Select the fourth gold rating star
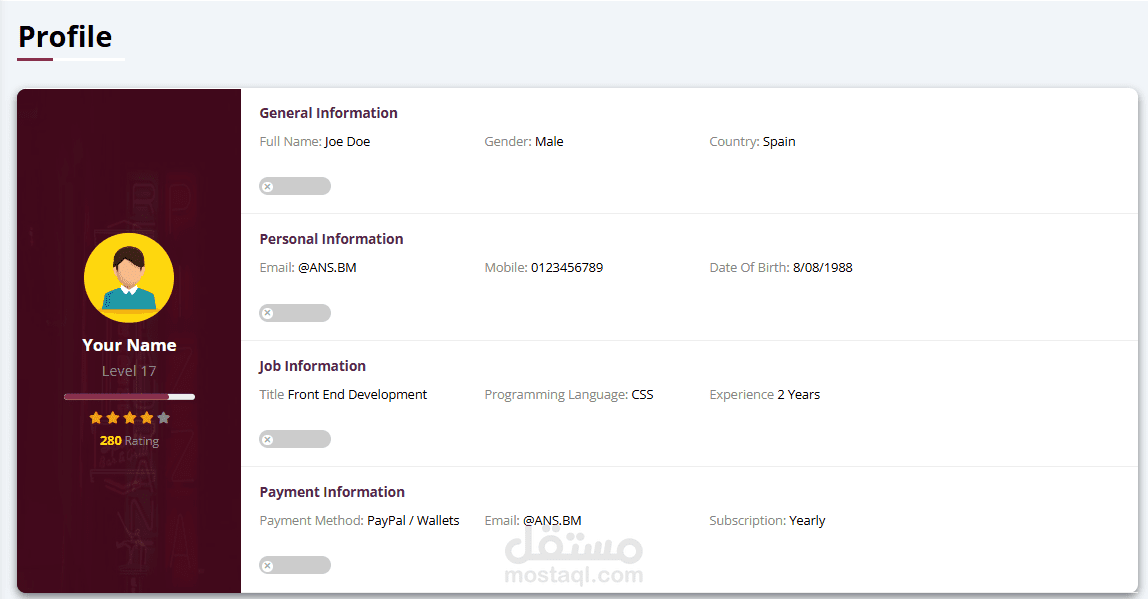 click(146, 418)
